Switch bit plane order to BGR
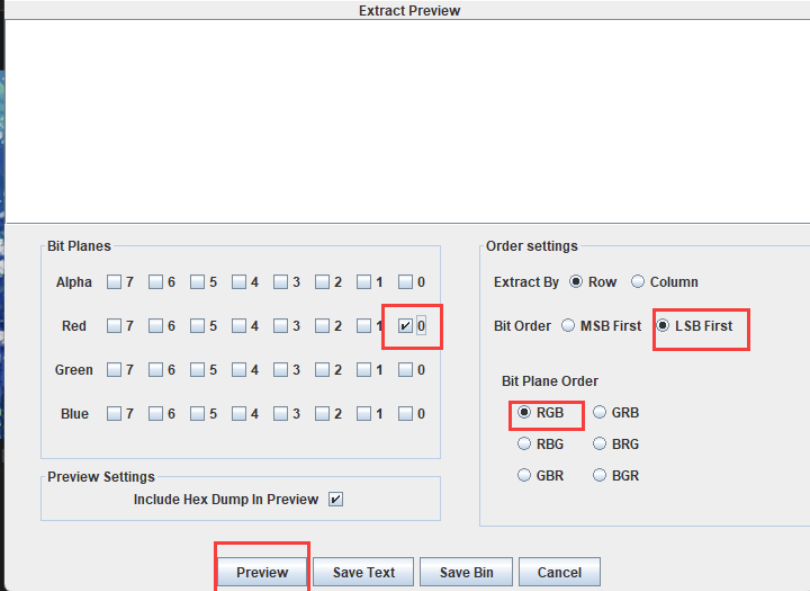 coord(600,476)
